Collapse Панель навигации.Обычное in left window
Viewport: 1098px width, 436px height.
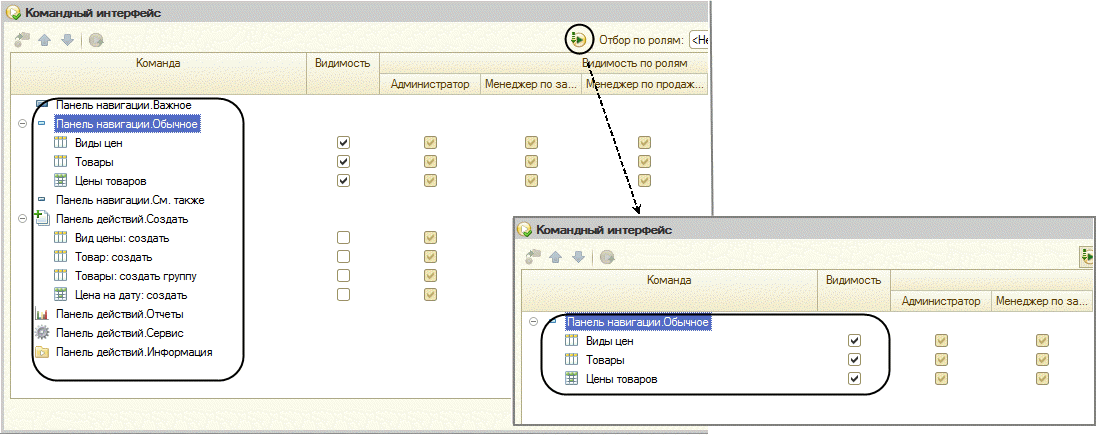[22, 124]
